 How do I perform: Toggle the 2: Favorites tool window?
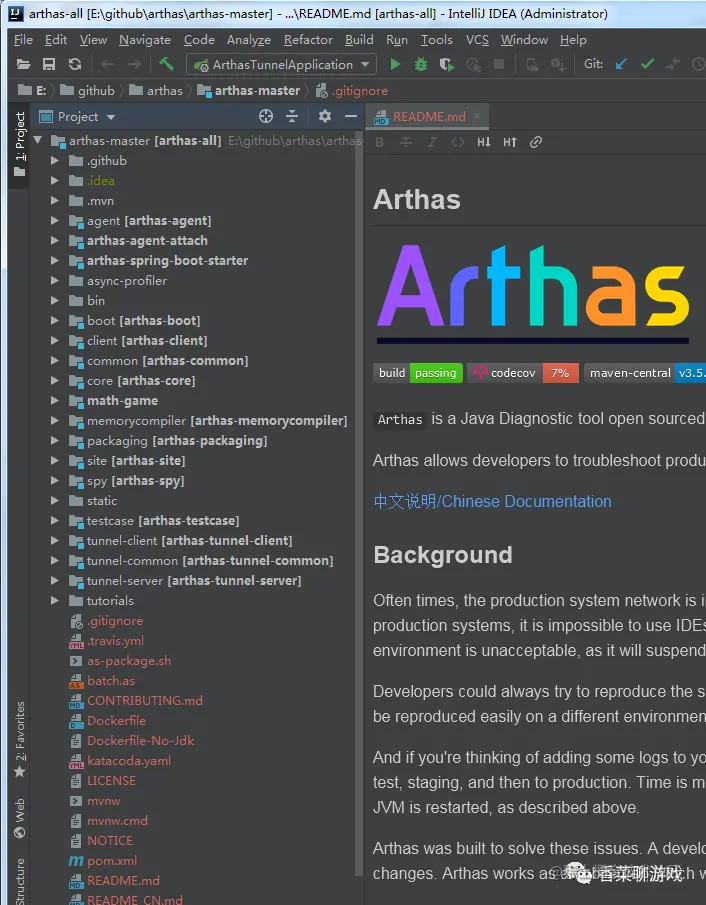[x=20, y=739]
